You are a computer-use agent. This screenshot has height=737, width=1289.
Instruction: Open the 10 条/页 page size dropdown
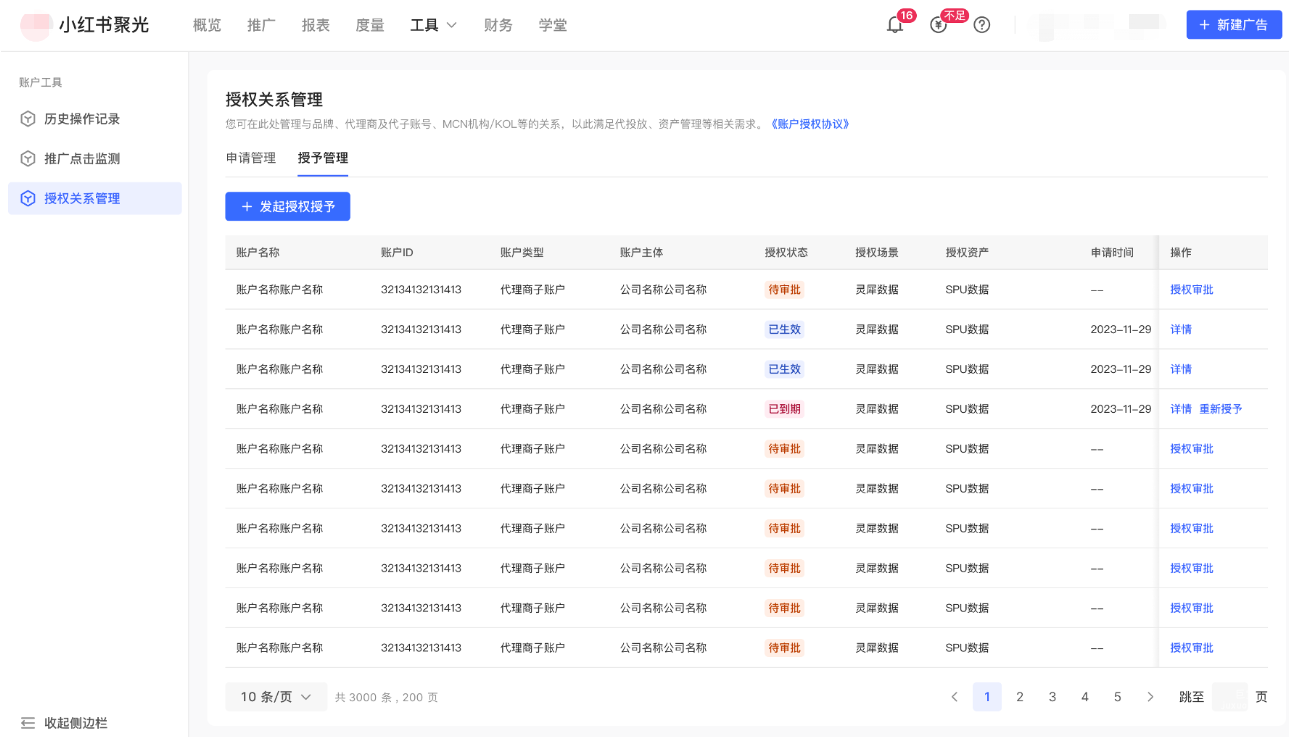[276, 697]
